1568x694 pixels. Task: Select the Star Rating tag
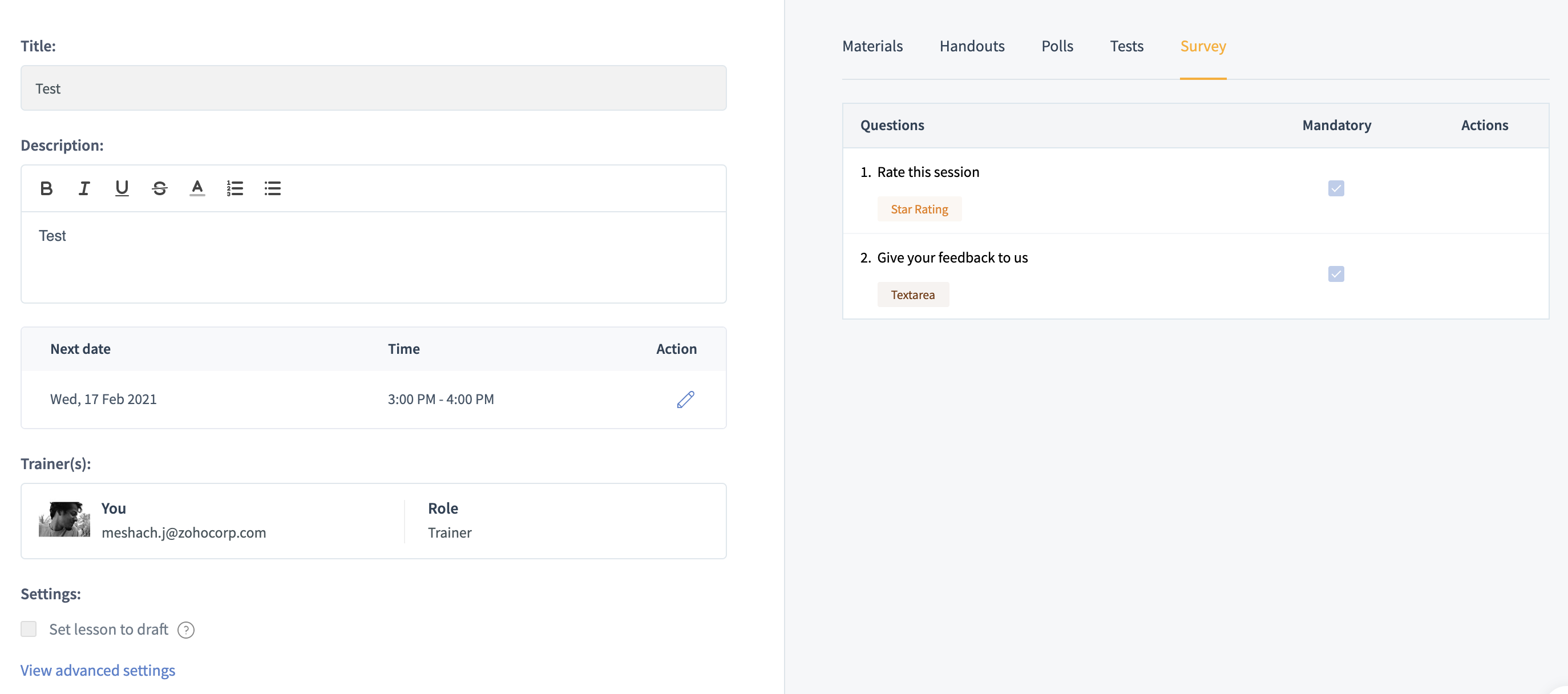919,209
